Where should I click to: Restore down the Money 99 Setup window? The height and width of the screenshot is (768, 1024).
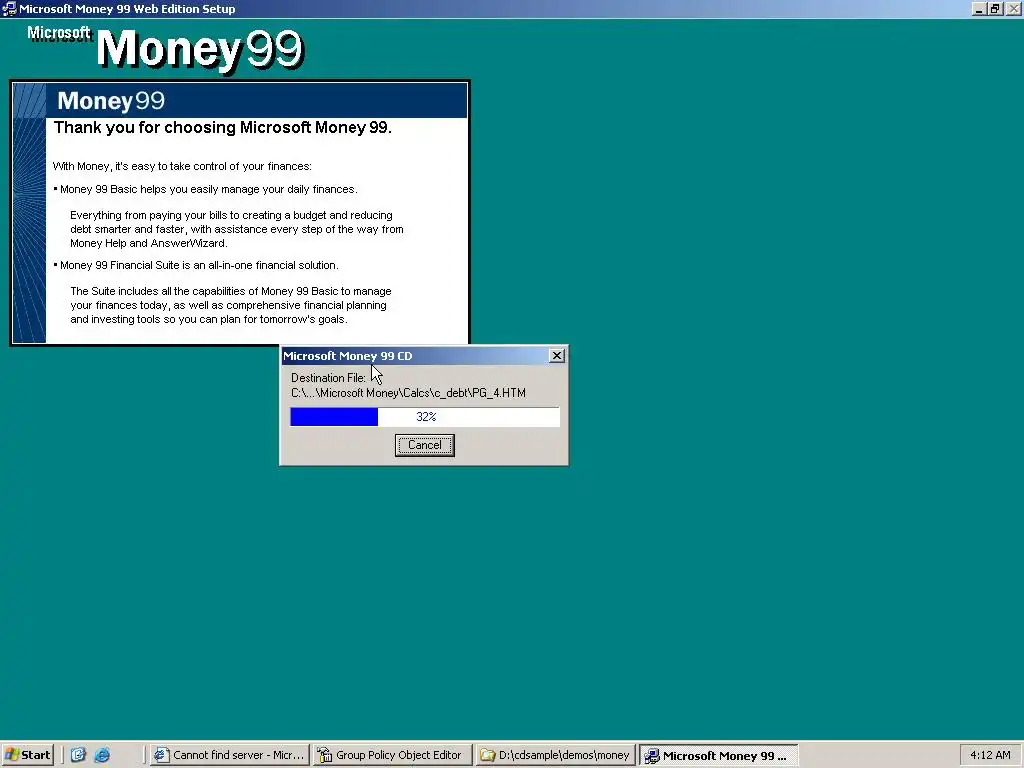(x=995, y=9)
